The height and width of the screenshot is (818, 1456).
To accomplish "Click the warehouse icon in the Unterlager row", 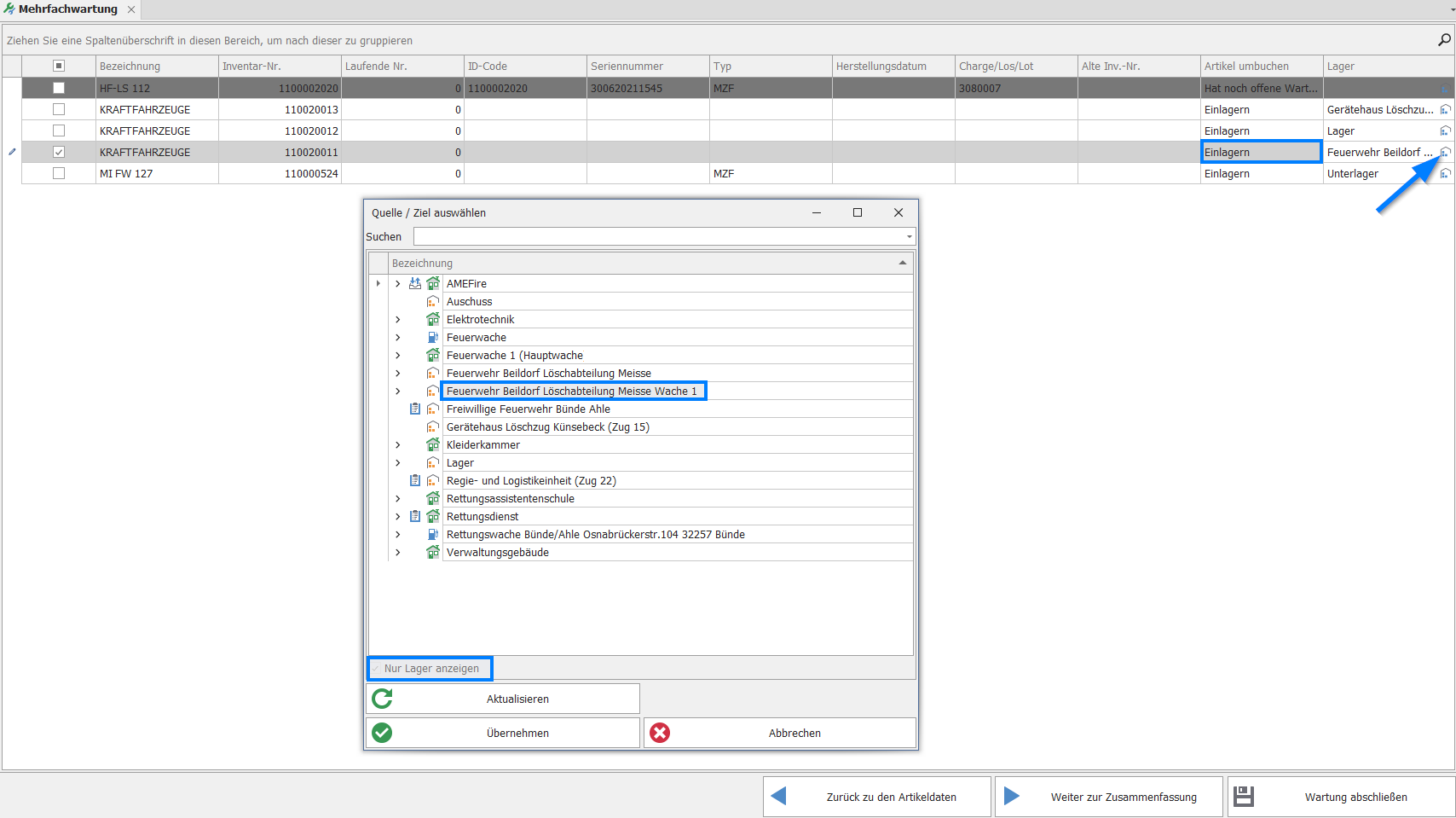I will pos(1445,174).
